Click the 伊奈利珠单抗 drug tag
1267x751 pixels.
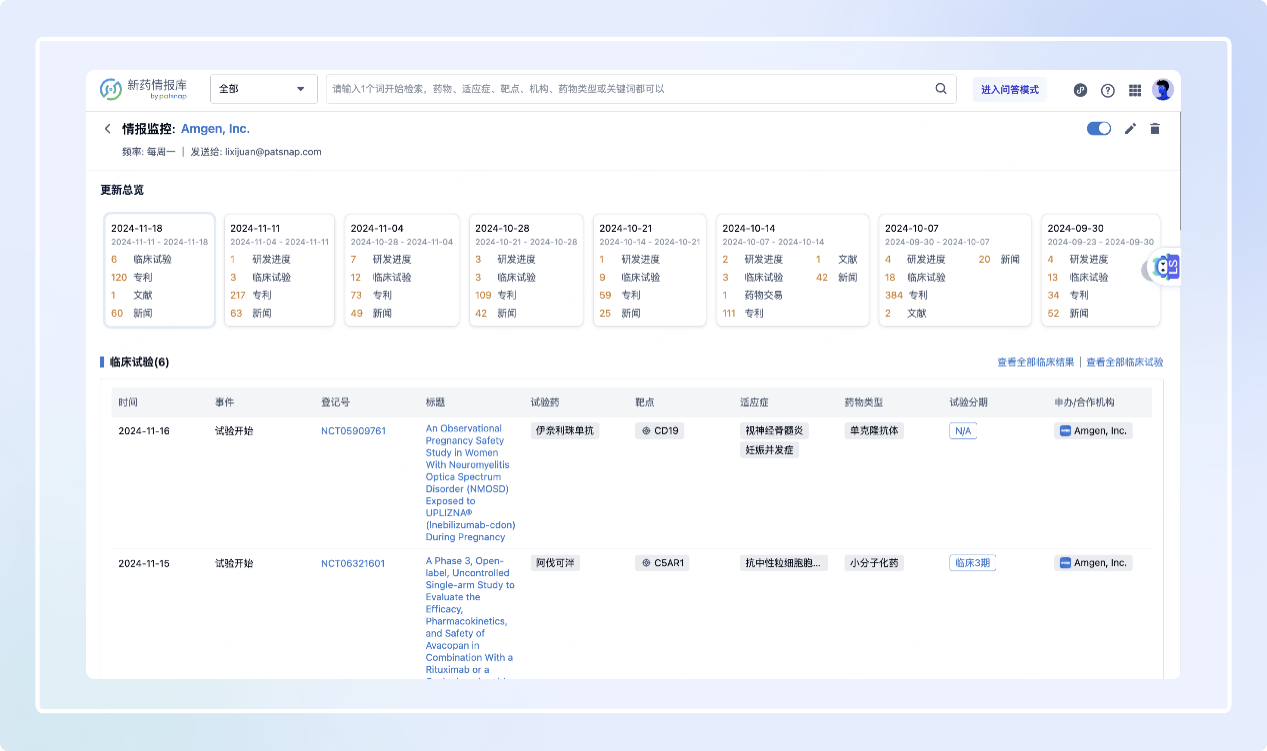pyautogui.click(x=565, y=431)
